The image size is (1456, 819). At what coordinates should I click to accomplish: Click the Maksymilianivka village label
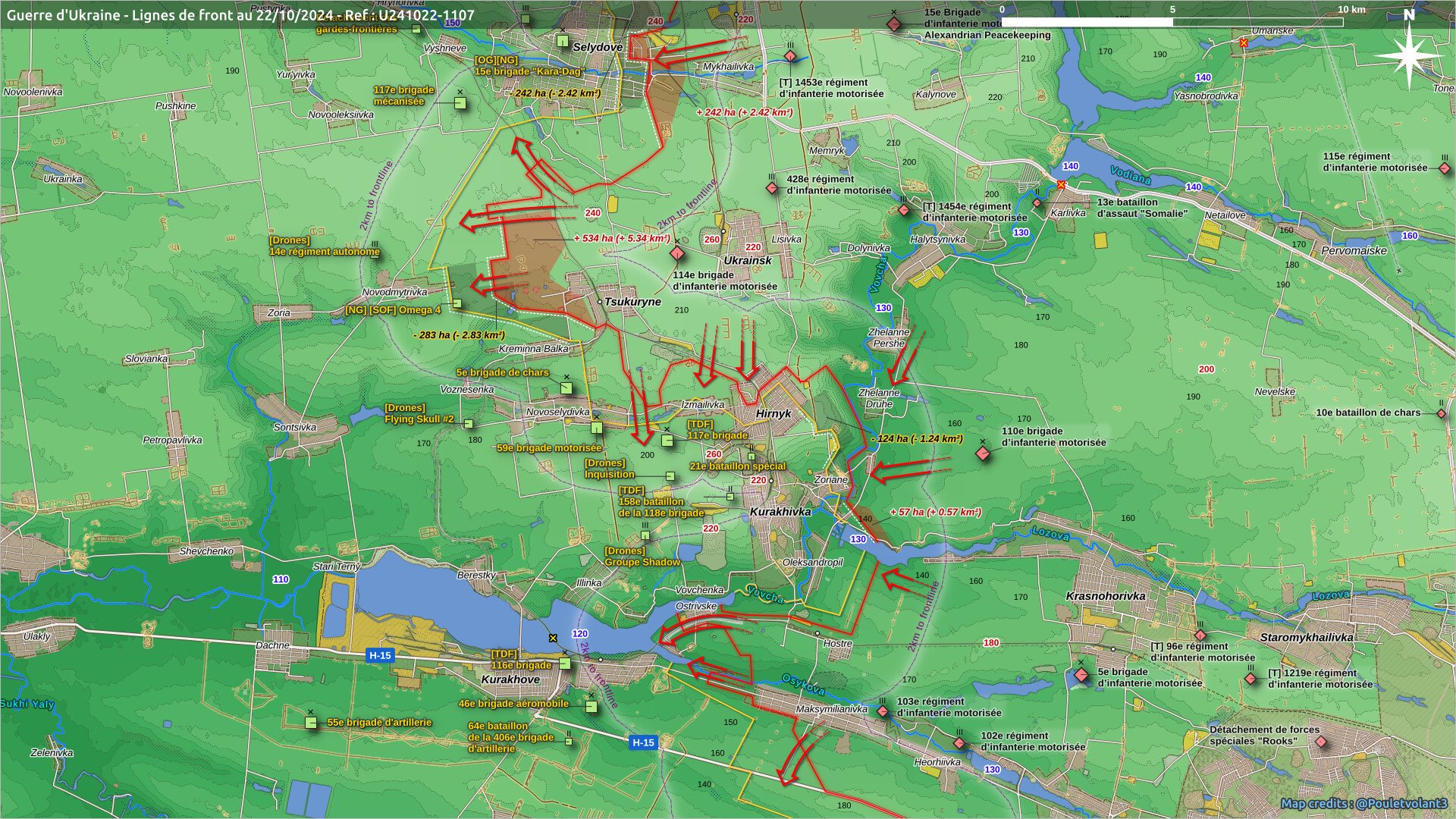point(831,710)
